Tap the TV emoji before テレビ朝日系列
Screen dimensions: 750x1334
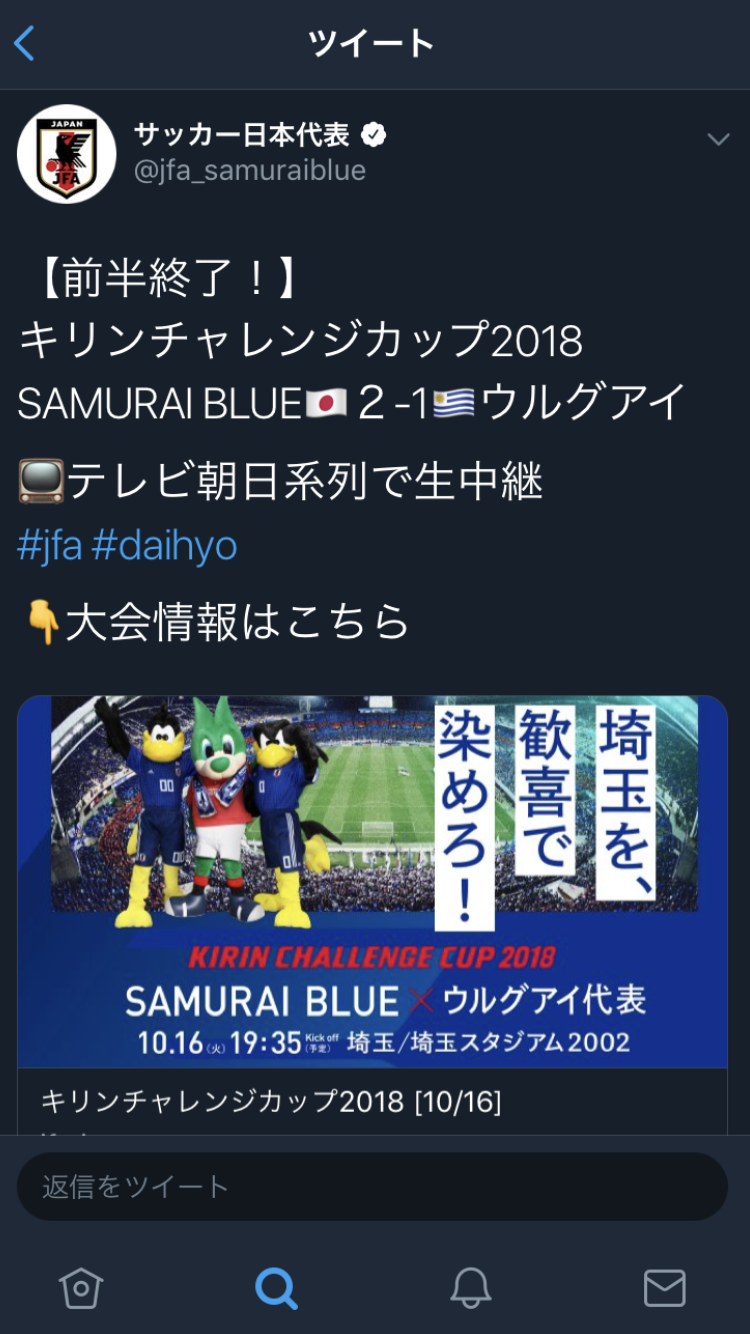click(41, 483)
